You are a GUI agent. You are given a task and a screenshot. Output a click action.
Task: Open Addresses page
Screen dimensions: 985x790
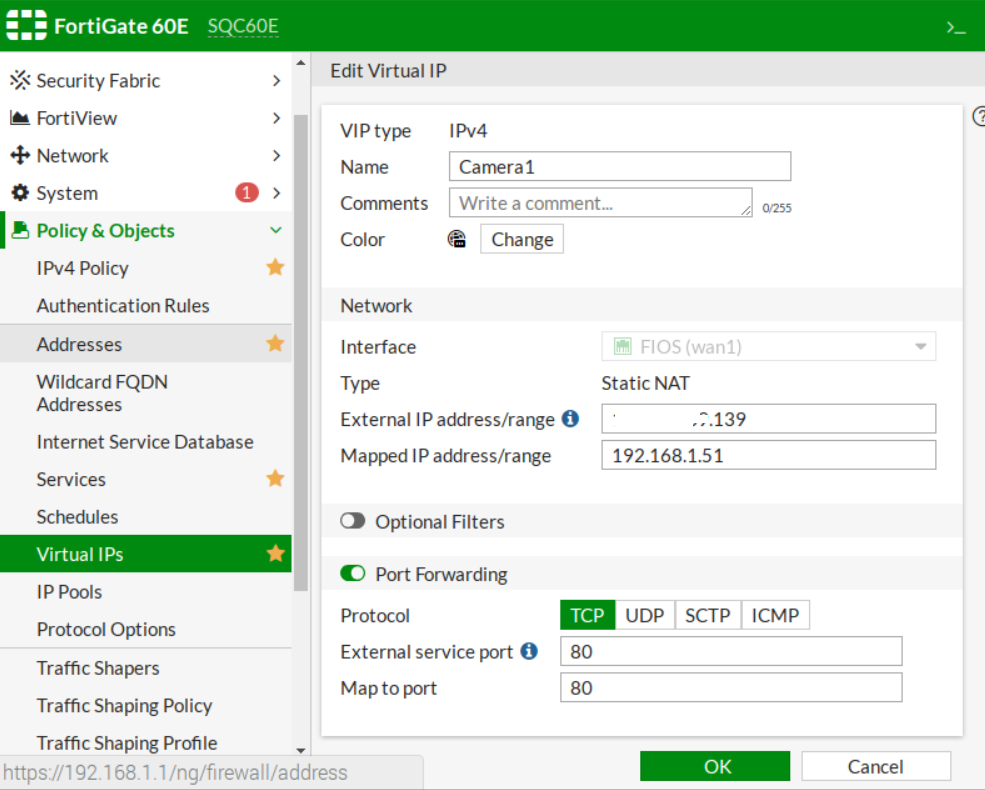coord(79,344)
